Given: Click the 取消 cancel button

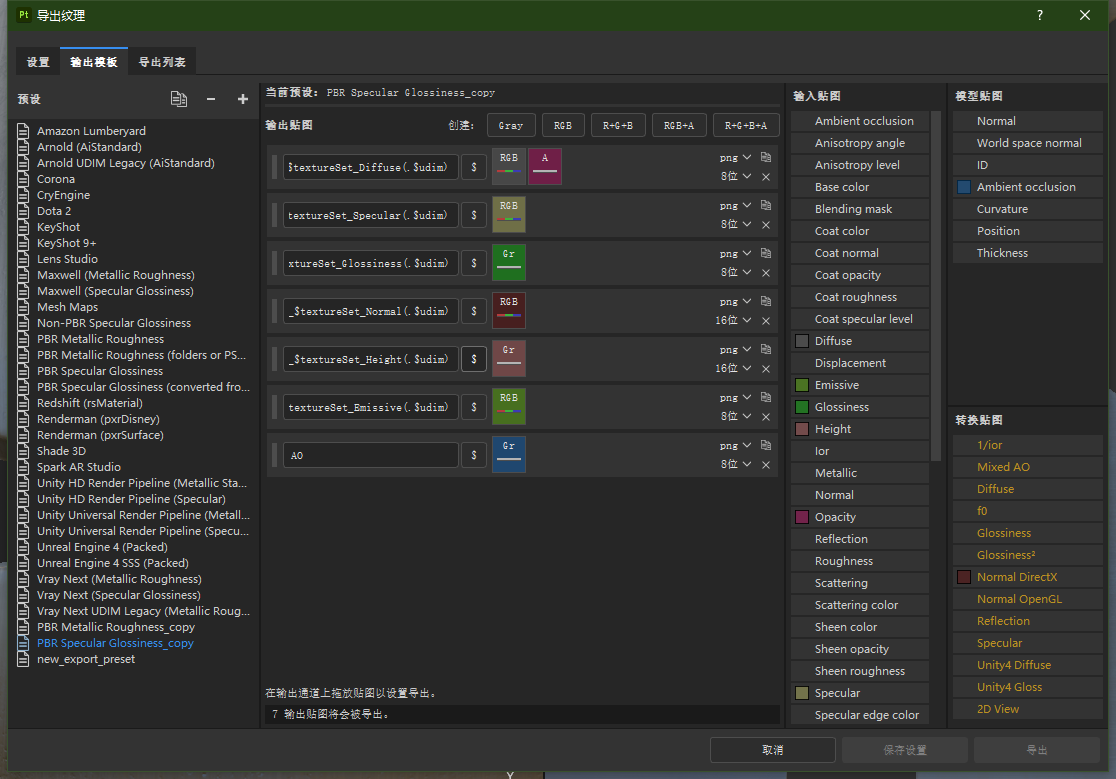Looking at the screenshot, I should pos(772,750).
